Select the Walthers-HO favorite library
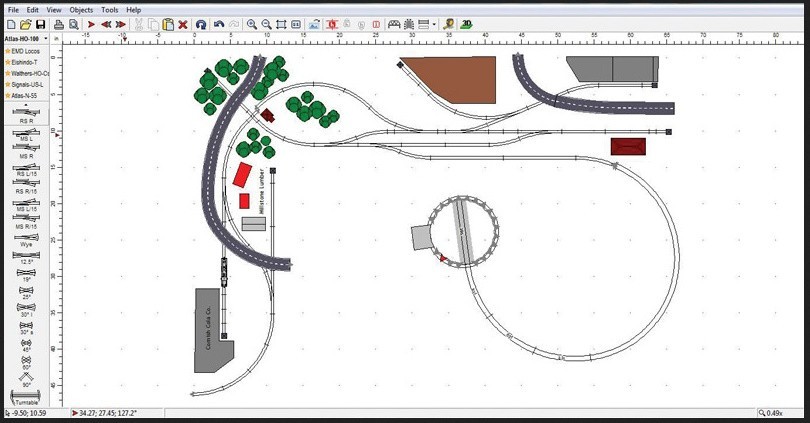This screenshot has width=810, height=423. (x=28, y=73)
